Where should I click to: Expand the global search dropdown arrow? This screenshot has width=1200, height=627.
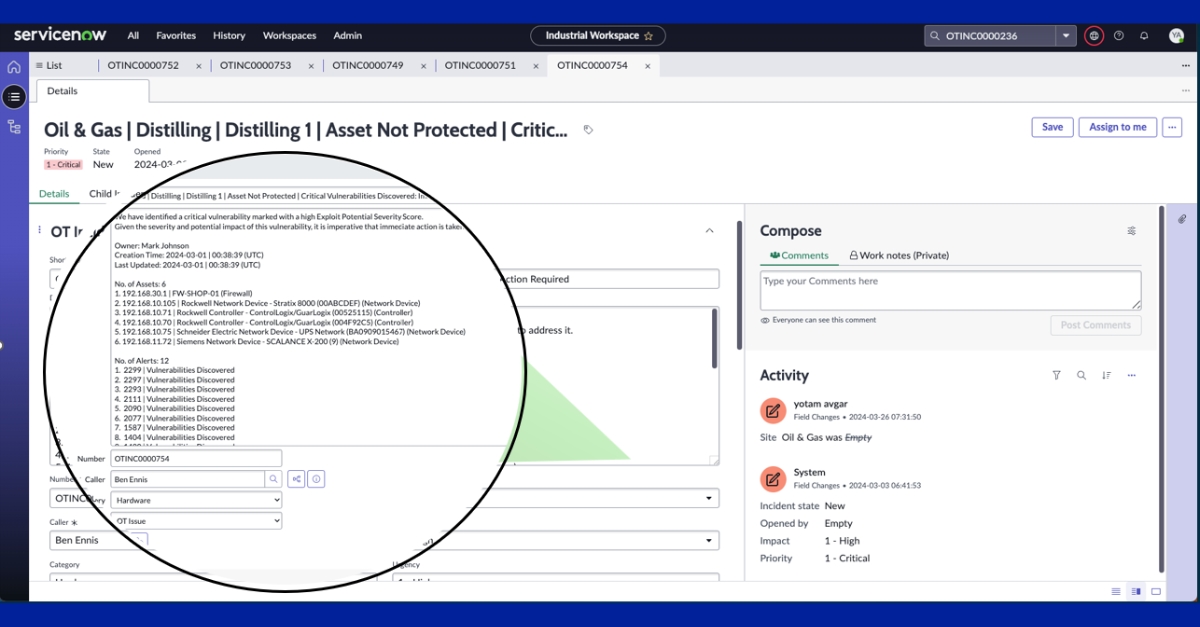click(1066, 36)
